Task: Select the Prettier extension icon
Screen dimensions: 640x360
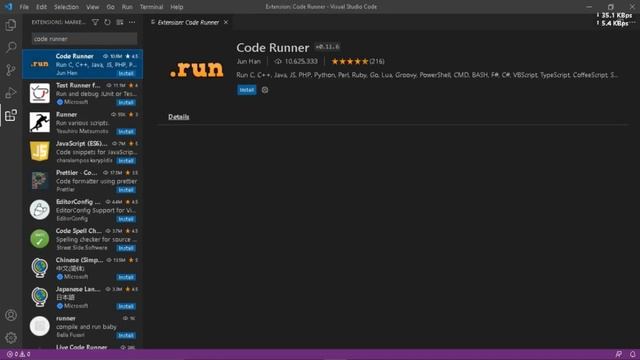Action: pyautogui.click(x=40, y=180)
